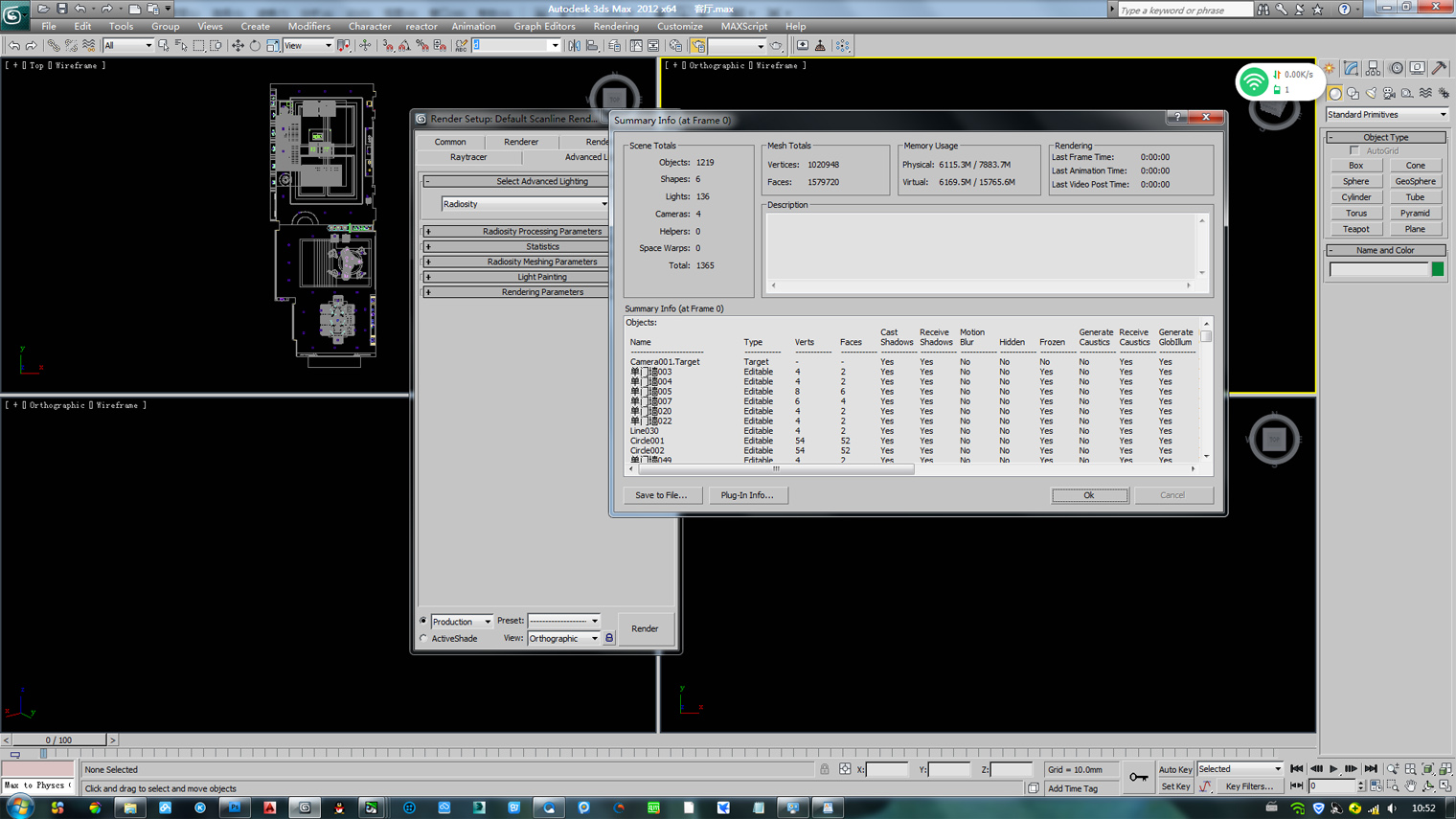Expand Radiosity Processing Parameters rollout
Viewport: 1456px width, 819px height.
point(541,232)
